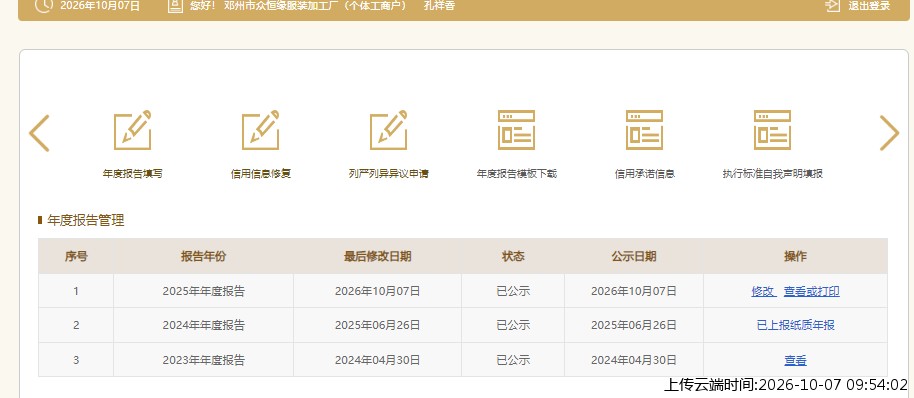The image size is (914, 398).
Task: Click the 年度报告管理 section heading
Action: pos(86,220)
